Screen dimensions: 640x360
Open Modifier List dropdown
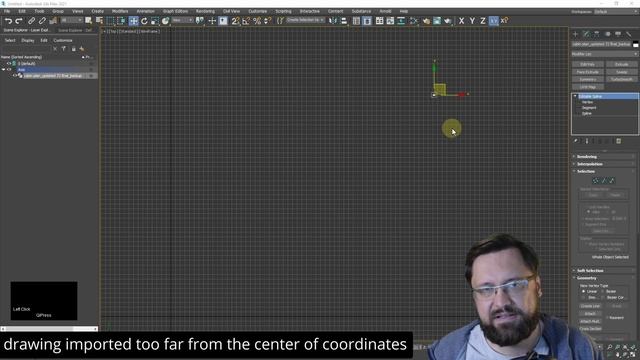[x=604, y=54]
